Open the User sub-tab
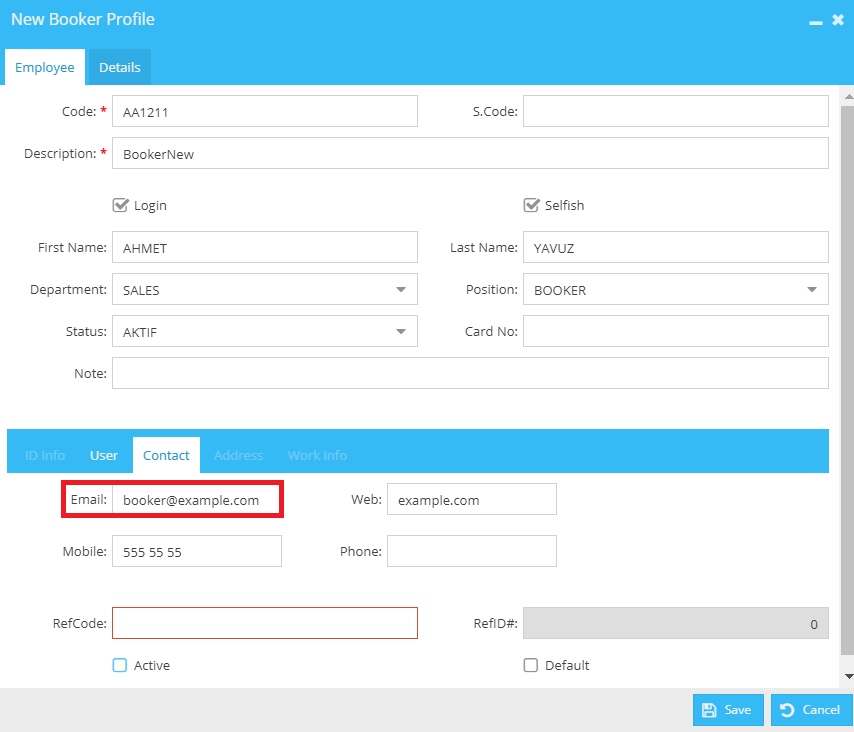Image resolution: width=854 pixels, height=732 pixels. [103, 455]
